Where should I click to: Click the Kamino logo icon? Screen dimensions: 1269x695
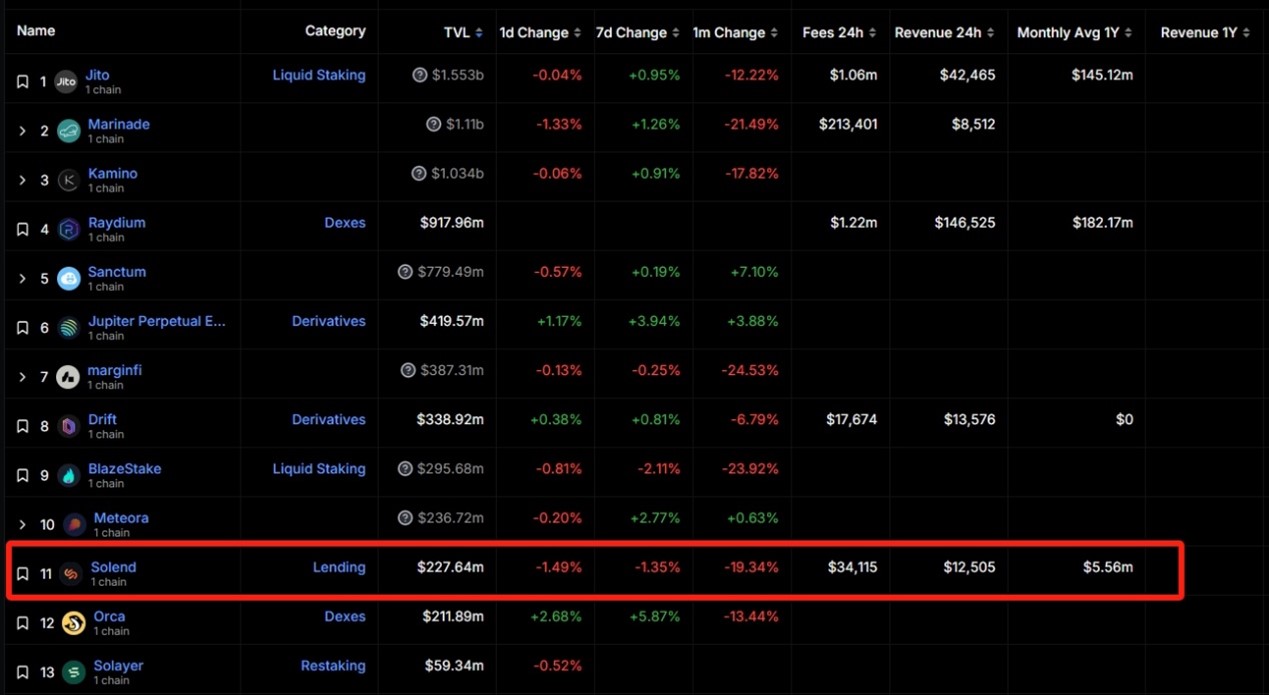(68, 180)
